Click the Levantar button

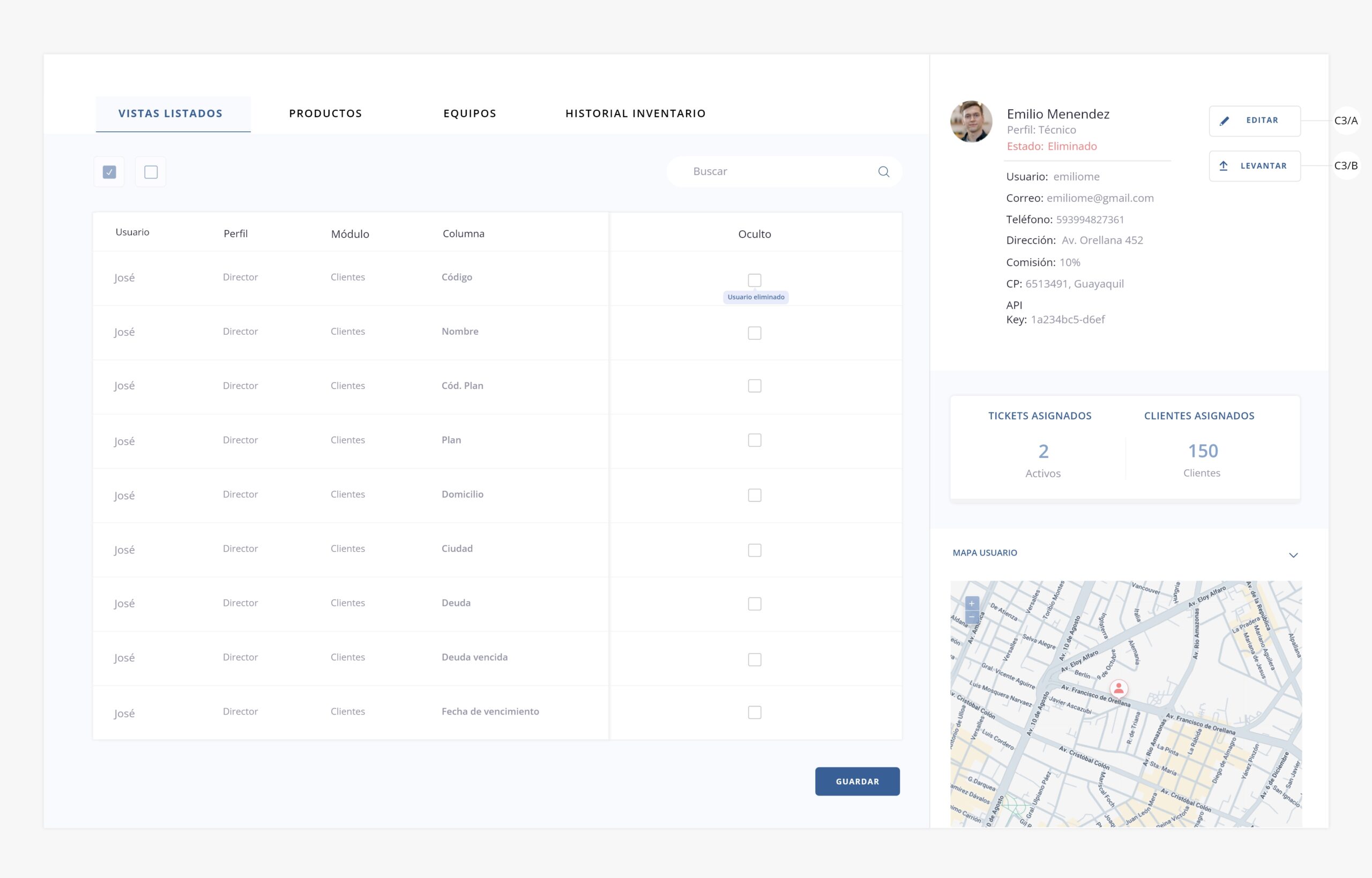[1255, 166]
